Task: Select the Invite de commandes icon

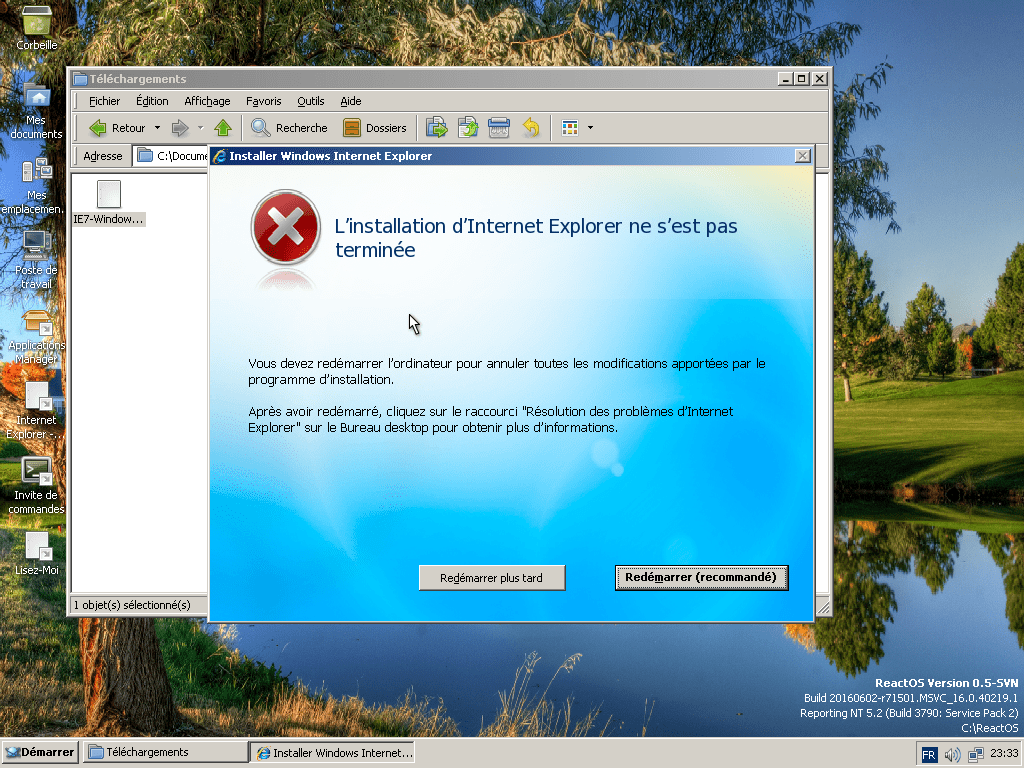Action: tap(37, 486)
